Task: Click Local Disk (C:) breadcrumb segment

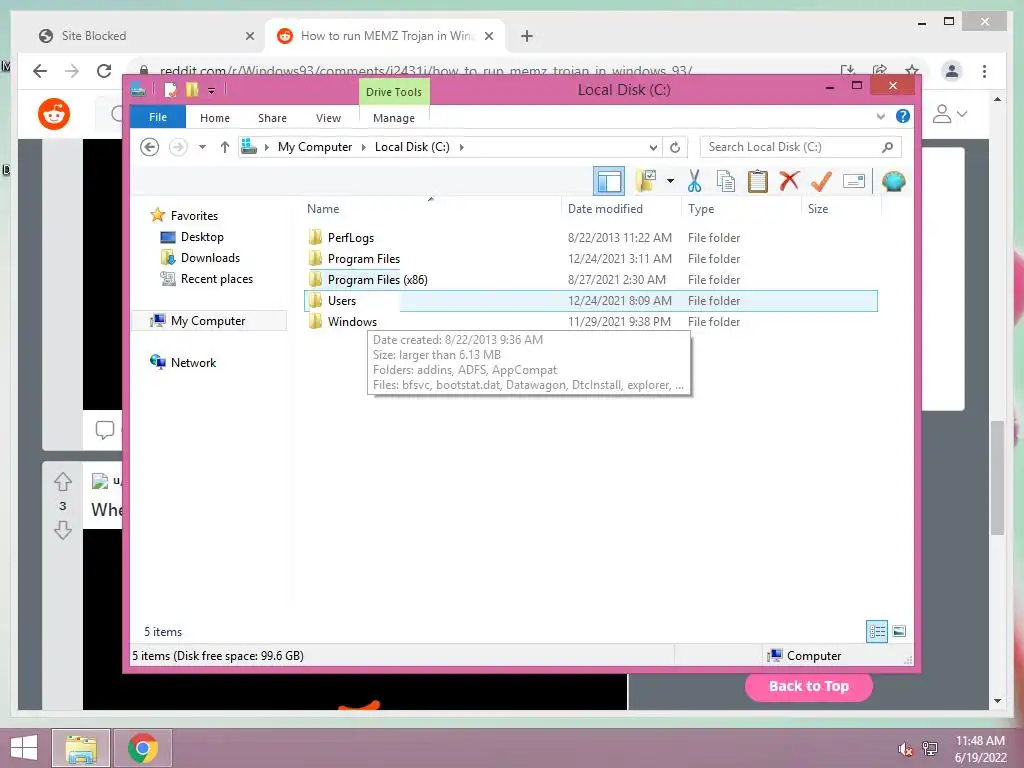Action: tap(412, 147)
